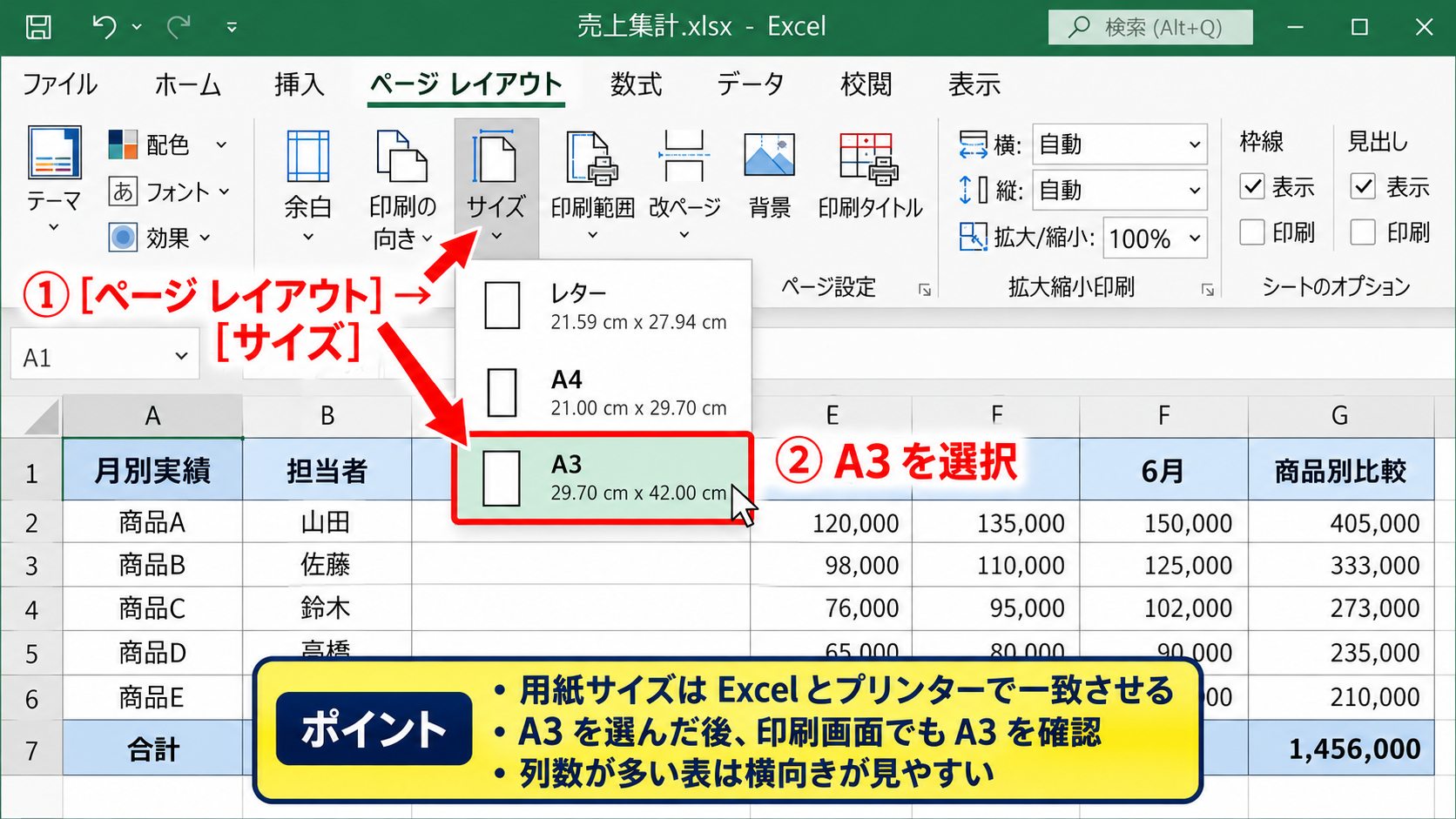Select row 3 header
Image resolution: width=1456 pixels, height=819 pixels.
31,566
